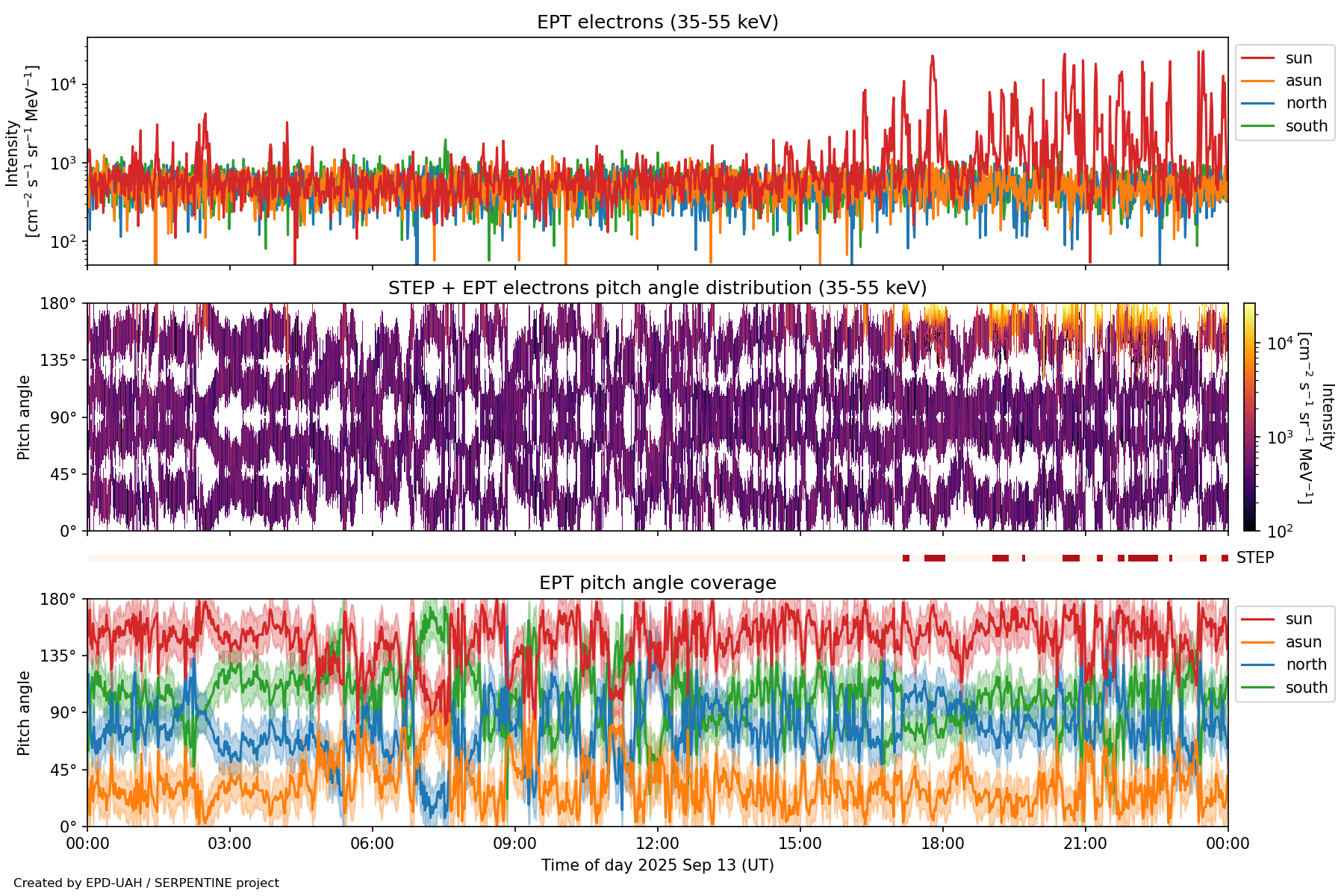The width and height of the screenshot is (1344, 896).
Task: Click the 'Created by EPD-UAH / SERPENTINE project' credit
Action: click(x=146, y=883)
